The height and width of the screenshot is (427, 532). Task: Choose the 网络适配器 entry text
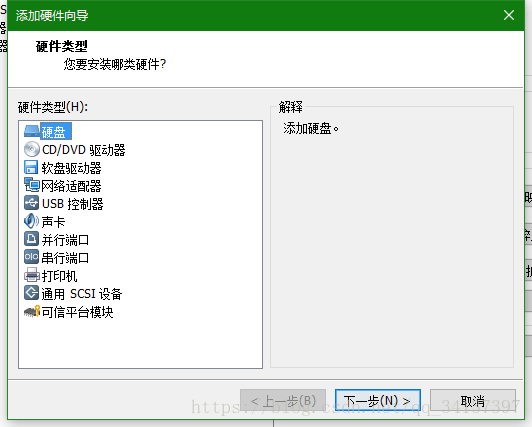(x=71, y=186)
